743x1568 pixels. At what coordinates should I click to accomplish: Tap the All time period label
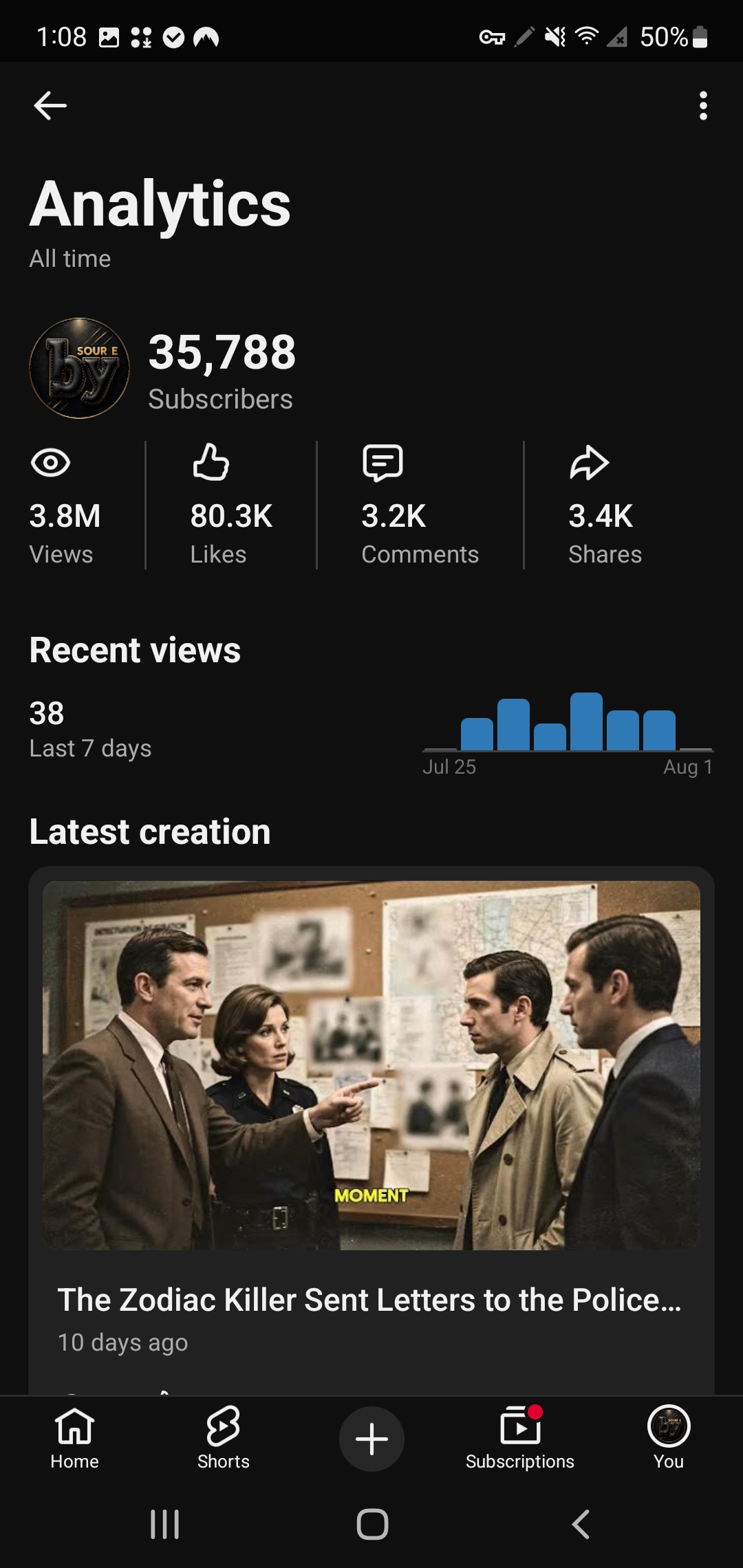tap(69, 259)
